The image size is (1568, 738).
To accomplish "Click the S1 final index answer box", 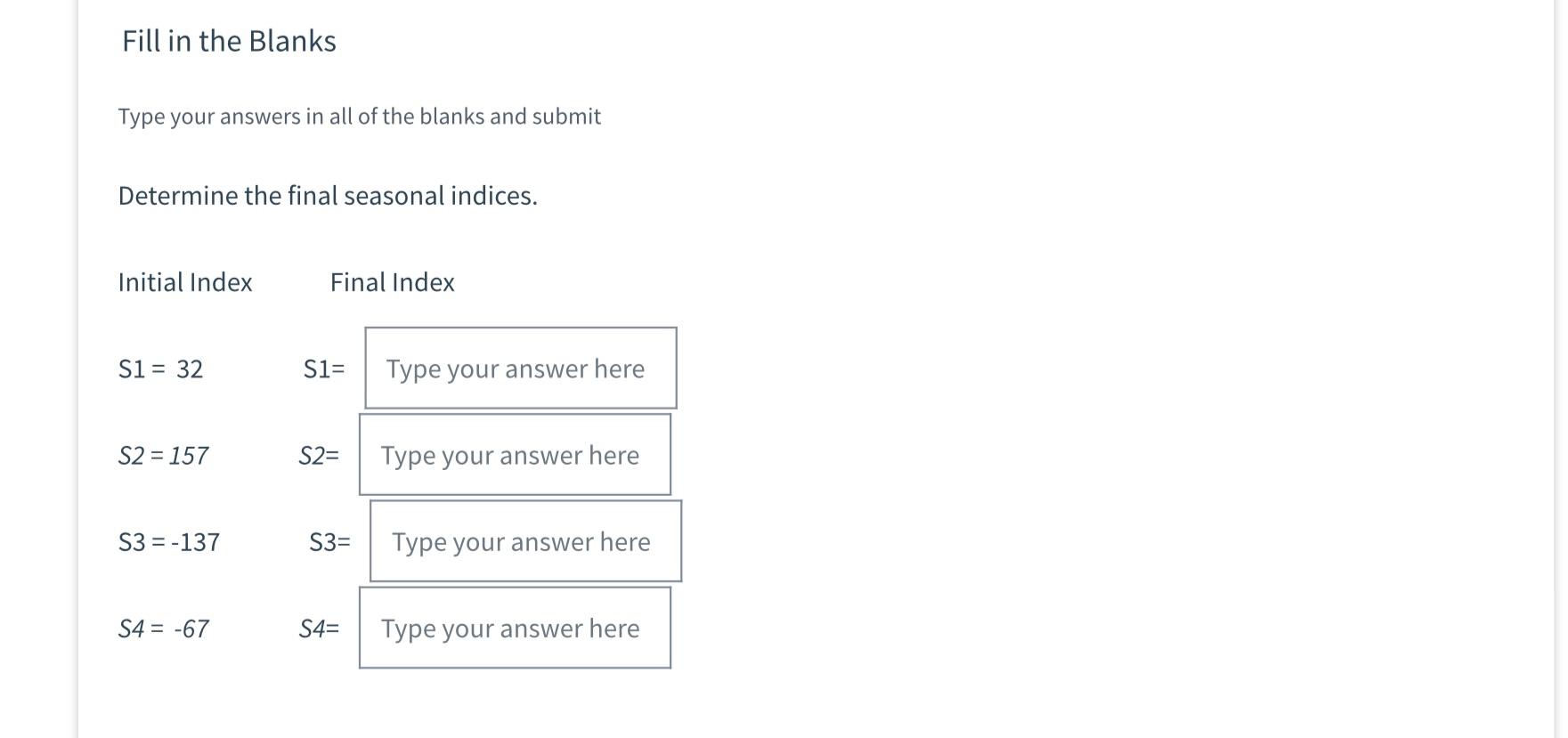I will pyautogui.click(x=520, y=369).
